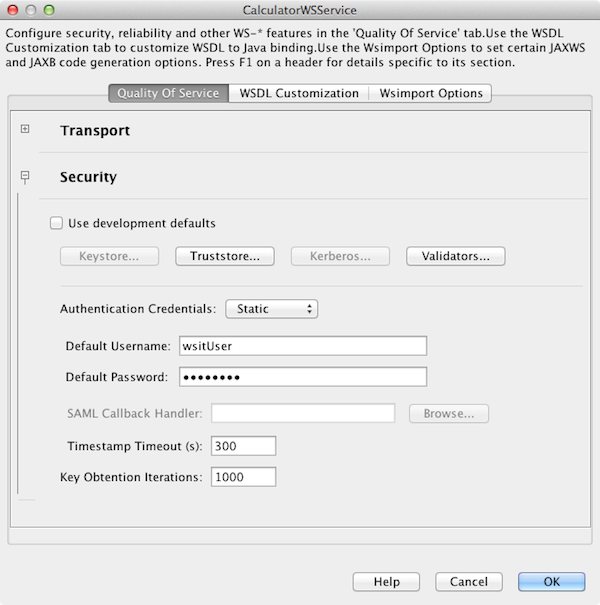Open Help for this dialog
The height and width of the screenshot is (605, 600).
click(x=386, y=581)
